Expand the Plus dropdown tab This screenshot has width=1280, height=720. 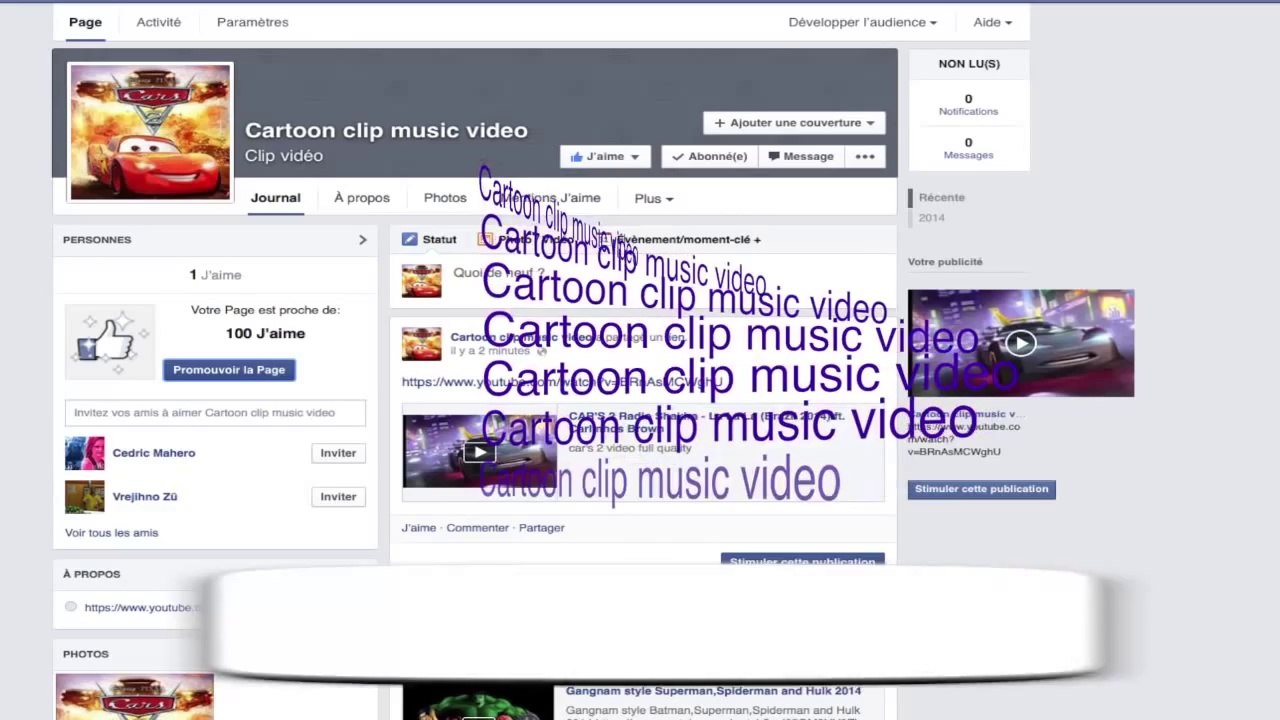(653, 198)
